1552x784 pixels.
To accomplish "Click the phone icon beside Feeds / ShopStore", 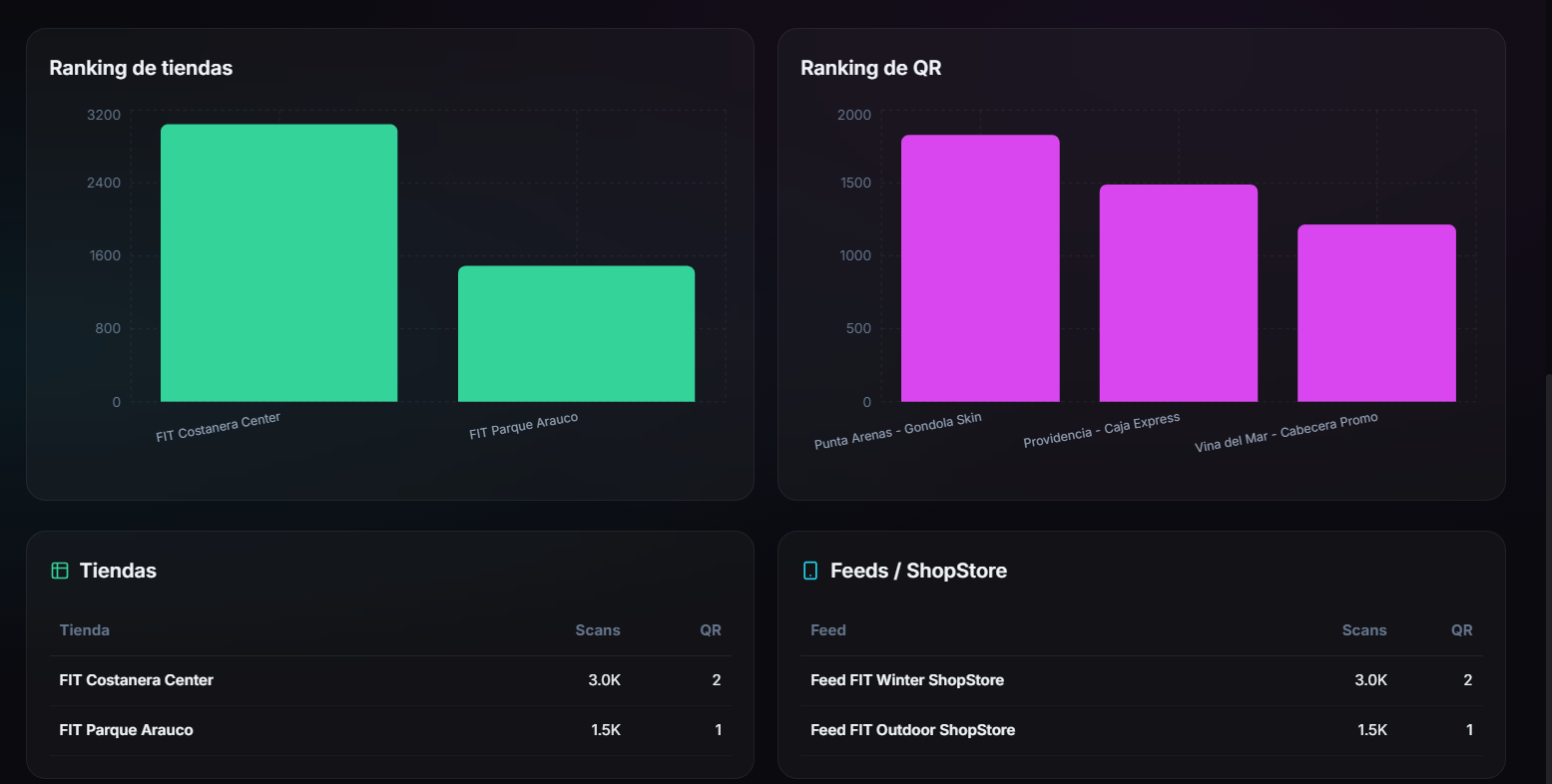I will 810,571.
